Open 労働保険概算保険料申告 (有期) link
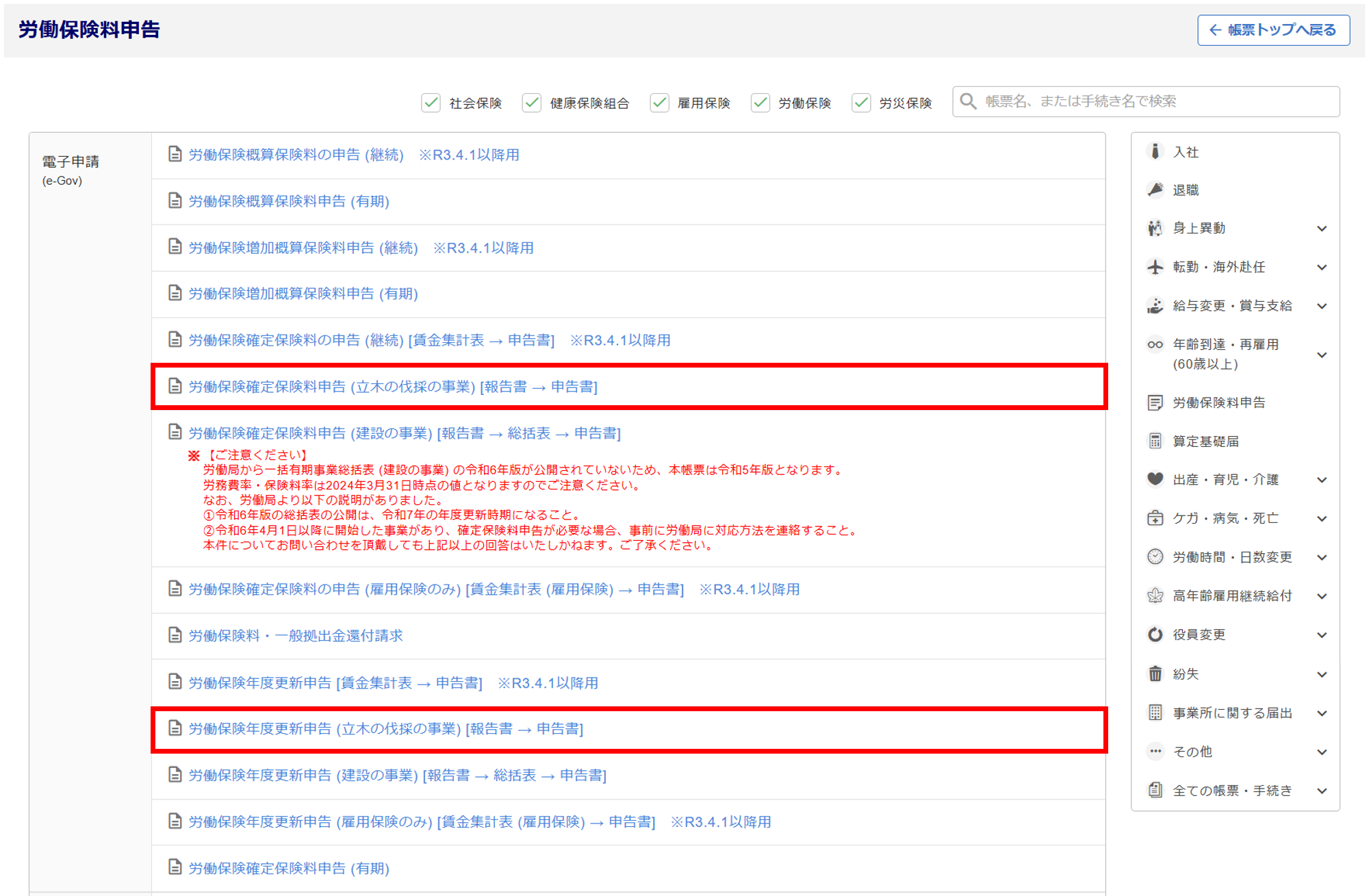The height and width of the screenshot is (896, 1369). [x=289, y=201]
